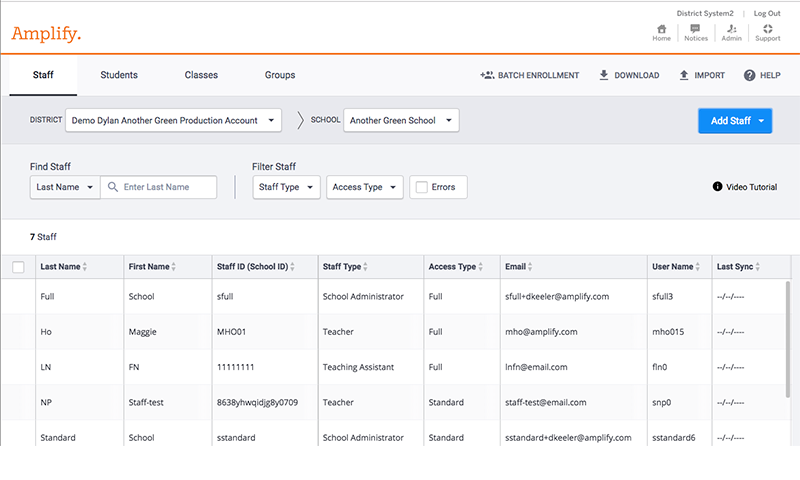The image size is (800, 480).
Task: Click the DOWNLOAD text button
Action: tap(636, 75)
